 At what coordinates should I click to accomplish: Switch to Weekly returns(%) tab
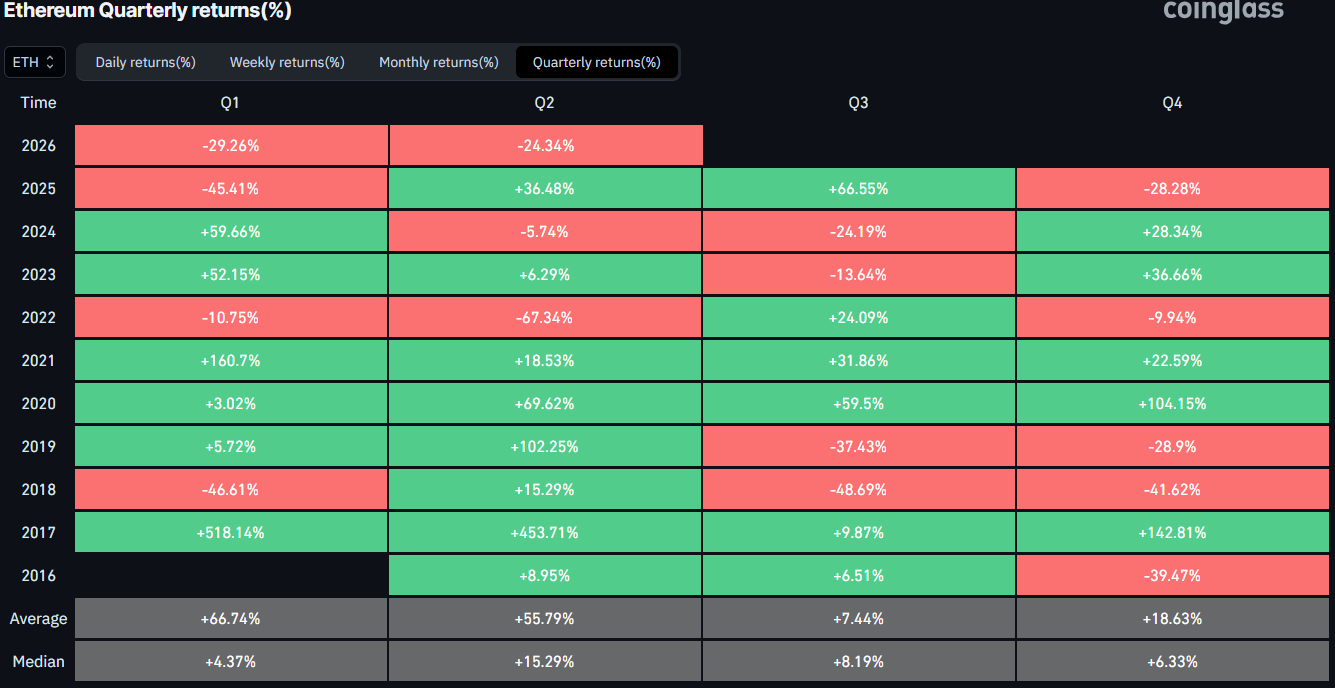(287, 62)
